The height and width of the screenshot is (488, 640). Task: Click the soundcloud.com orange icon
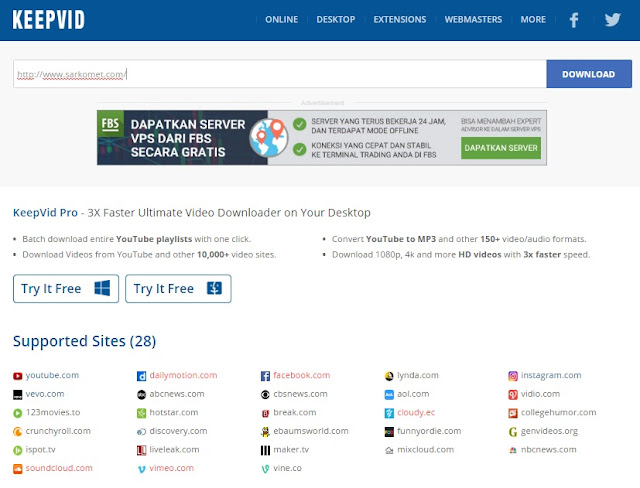click(18, 469)
